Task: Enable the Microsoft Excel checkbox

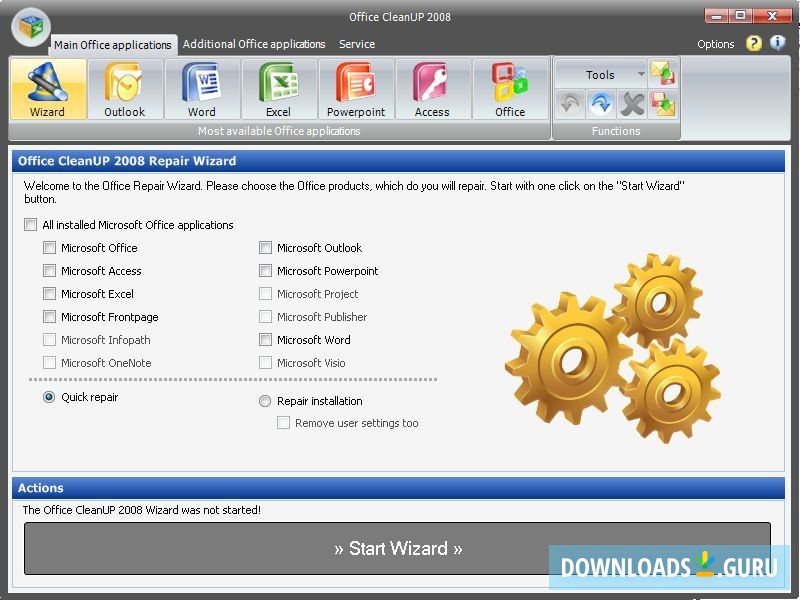Action: [x=49, y=294]
